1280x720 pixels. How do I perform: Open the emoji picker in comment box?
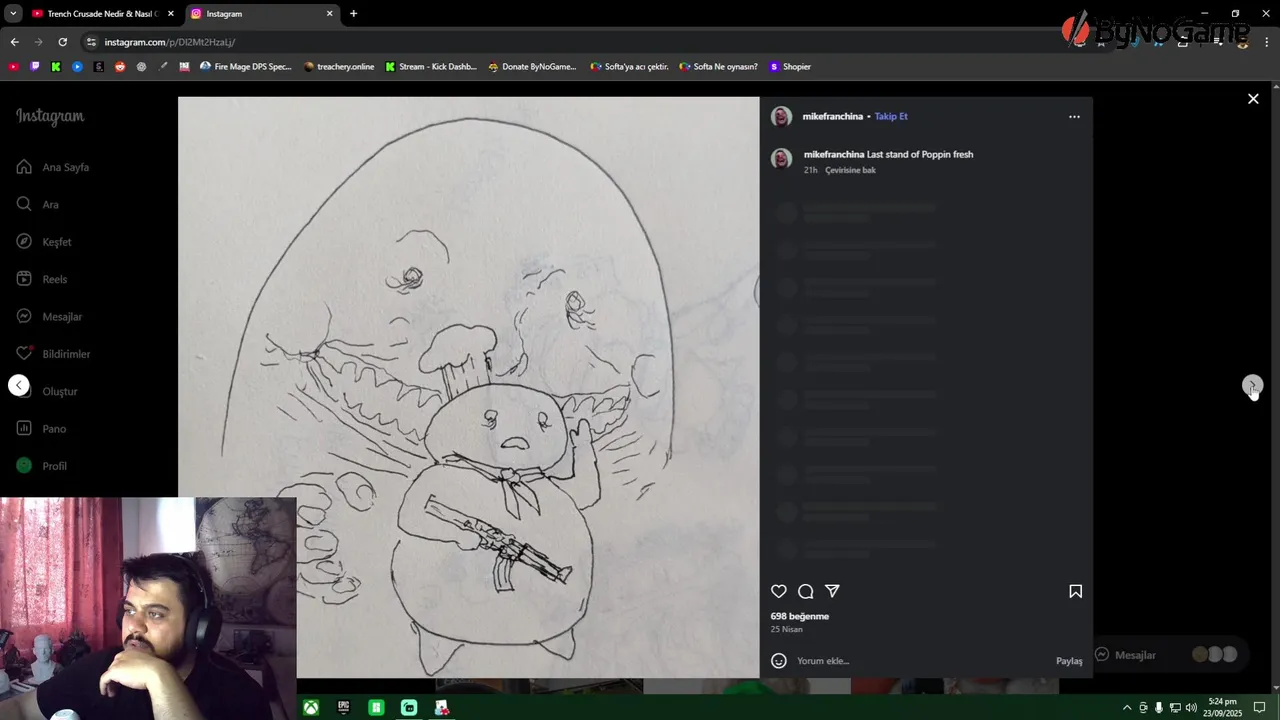[x=779, y=661]
